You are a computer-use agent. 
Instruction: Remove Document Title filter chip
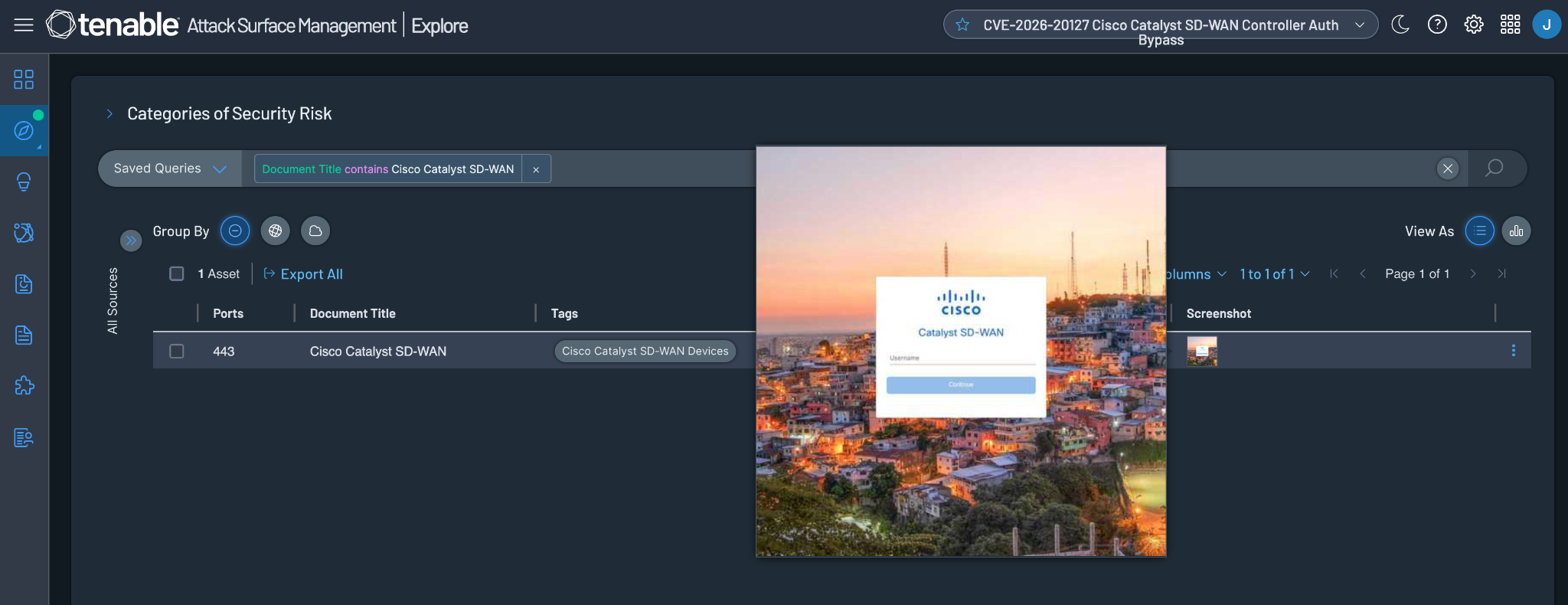[536, 169]
